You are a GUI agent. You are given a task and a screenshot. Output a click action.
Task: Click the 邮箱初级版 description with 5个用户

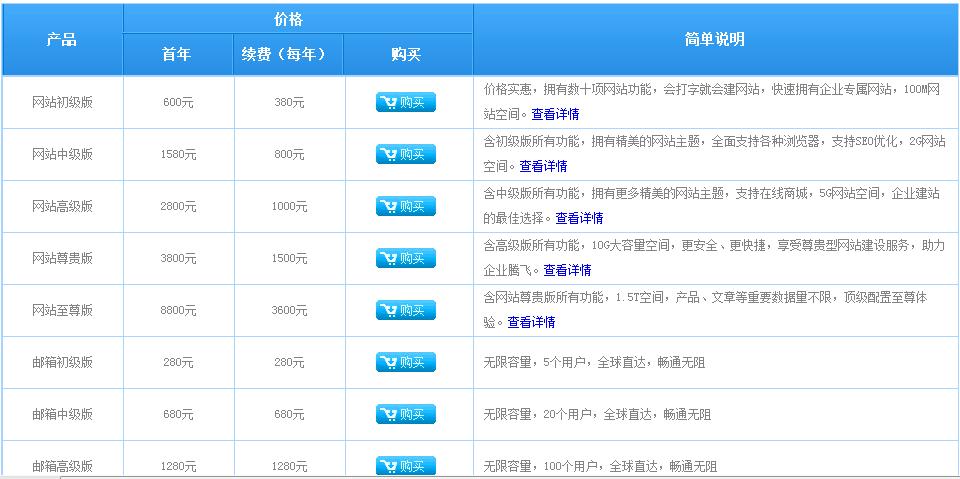pyautogui.click(x=594, y=363)
